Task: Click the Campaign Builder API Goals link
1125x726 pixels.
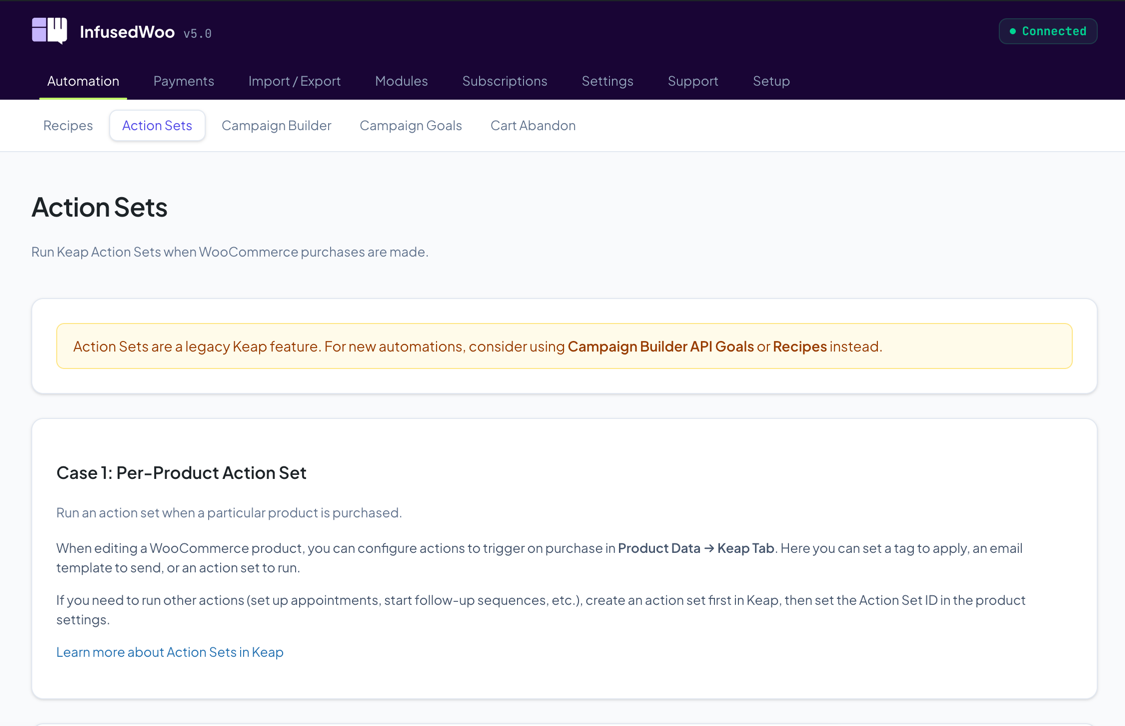Action: click(659, 346)
